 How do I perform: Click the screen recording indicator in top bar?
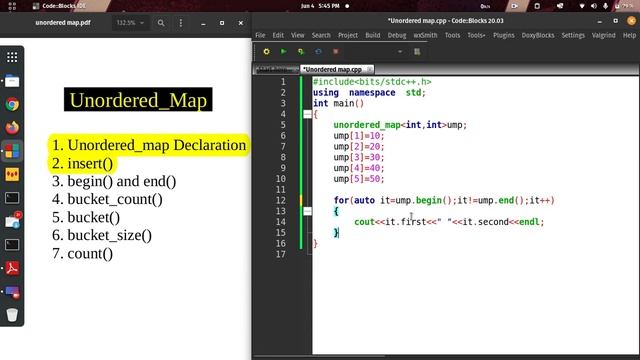pyautogui.click(x=514, y=6)
